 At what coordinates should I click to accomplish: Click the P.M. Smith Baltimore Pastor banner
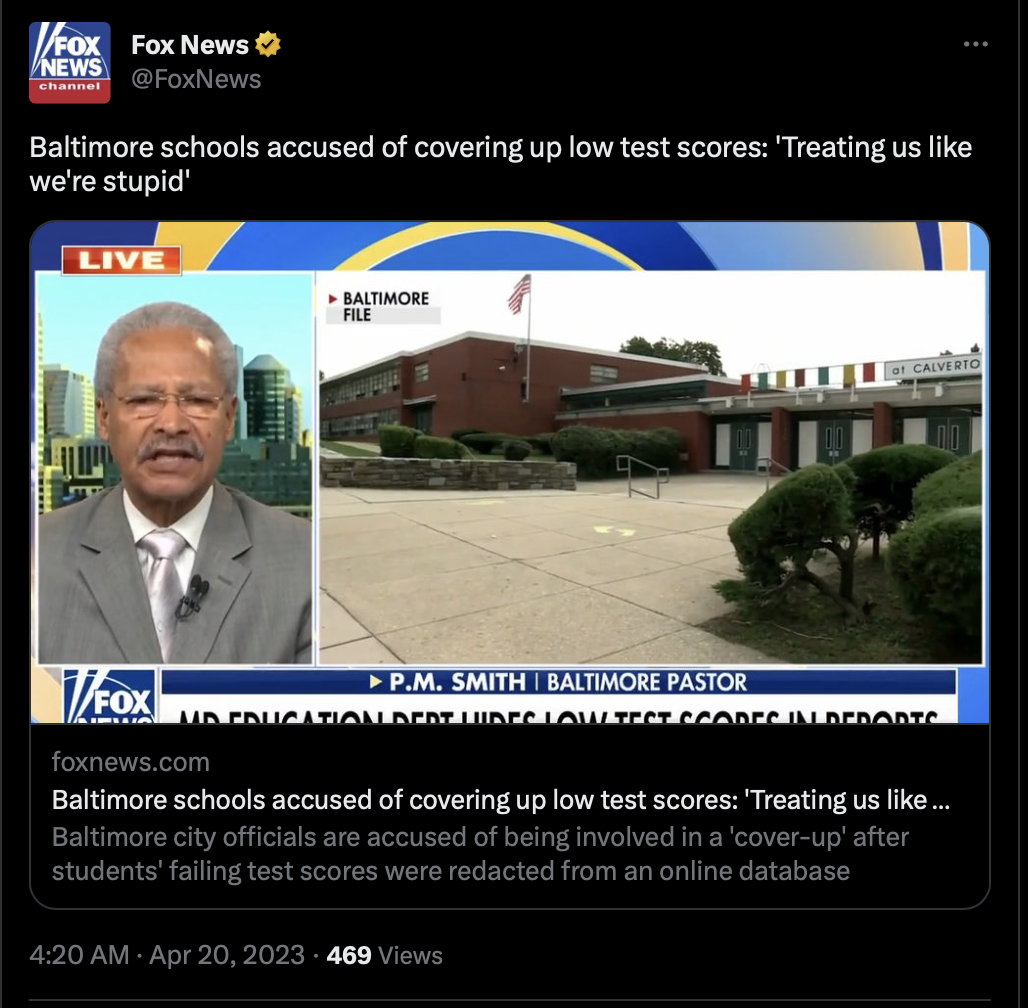559,682
